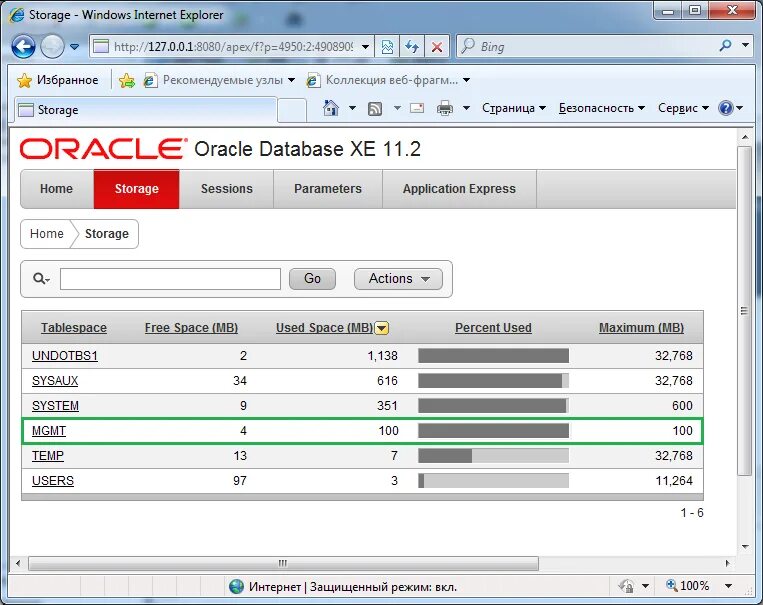This screenshot has height=605, width=763.
Task: Click the Maximum (MB) column header
Action: point(641,328)
